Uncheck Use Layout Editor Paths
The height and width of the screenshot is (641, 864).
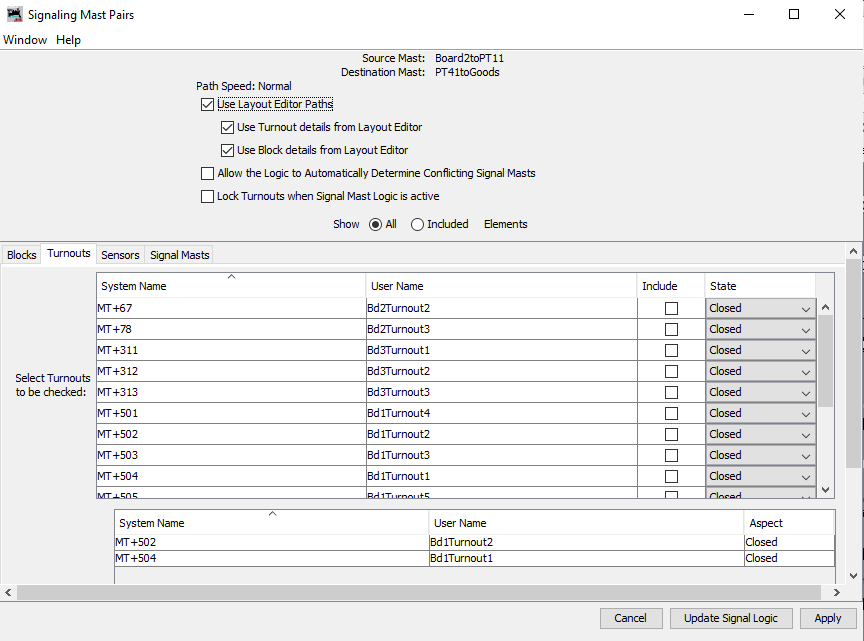click(x=207, y=104)
